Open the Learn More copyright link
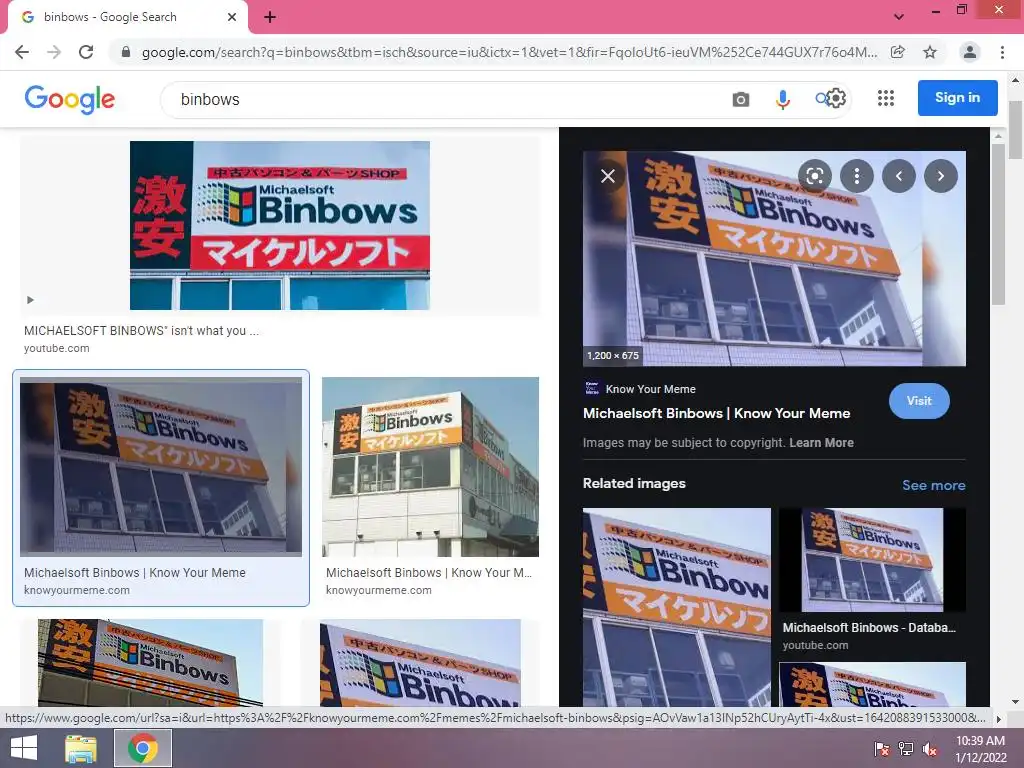1024x768 pixels. tap(821, 443)
